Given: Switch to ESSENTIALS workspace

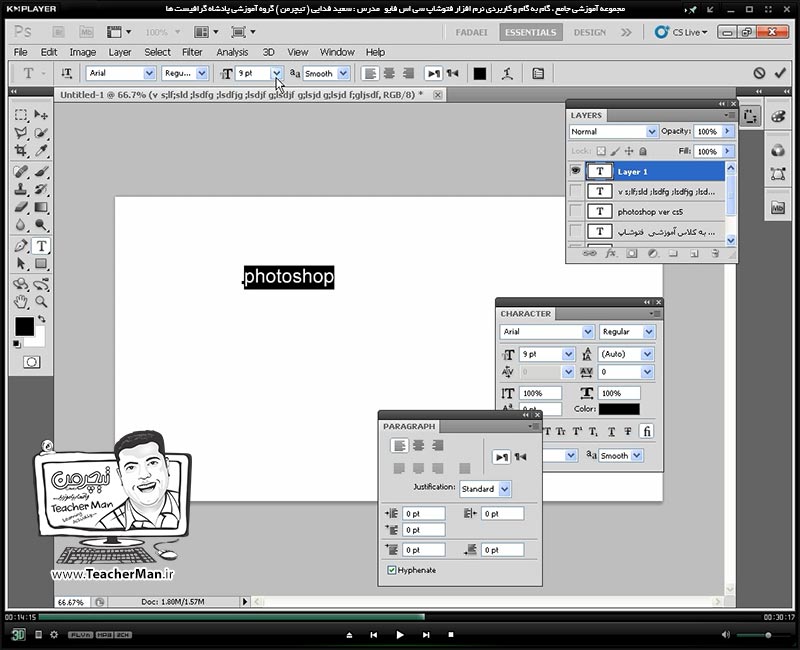Looking at the screenshot, I should coord(531,32).
